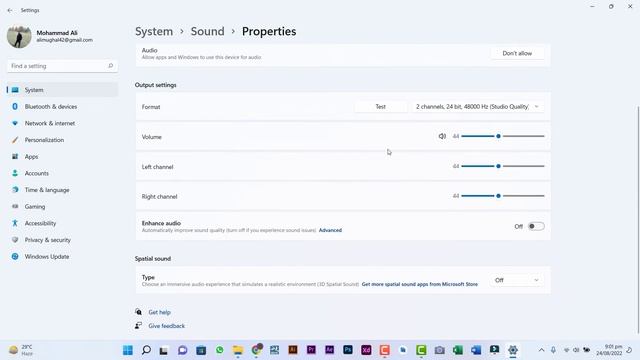Click the back arrow in Settings
The width and height of the screenshot is (640, 360).
pos(10,10)
